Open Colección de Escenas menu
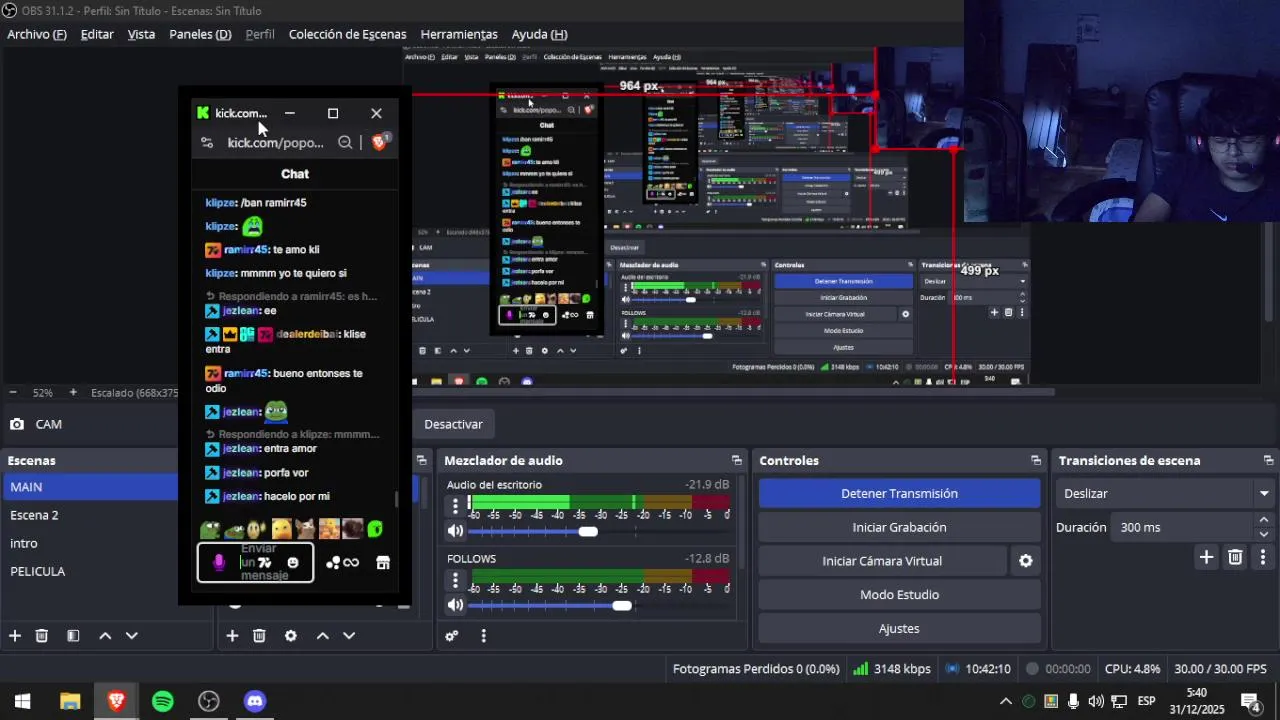 pos(347,34)
